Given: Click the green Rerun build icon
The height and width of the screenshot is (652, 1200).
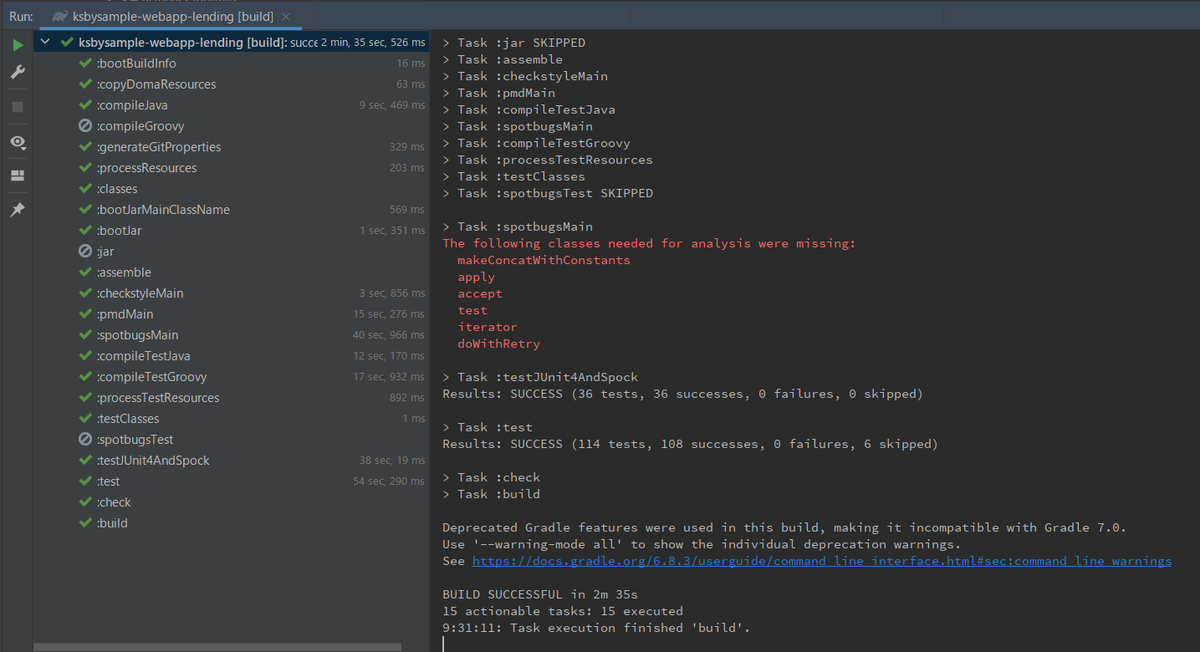Looking at the screenshot, I should pyautogui.click(x=17, y=45).
